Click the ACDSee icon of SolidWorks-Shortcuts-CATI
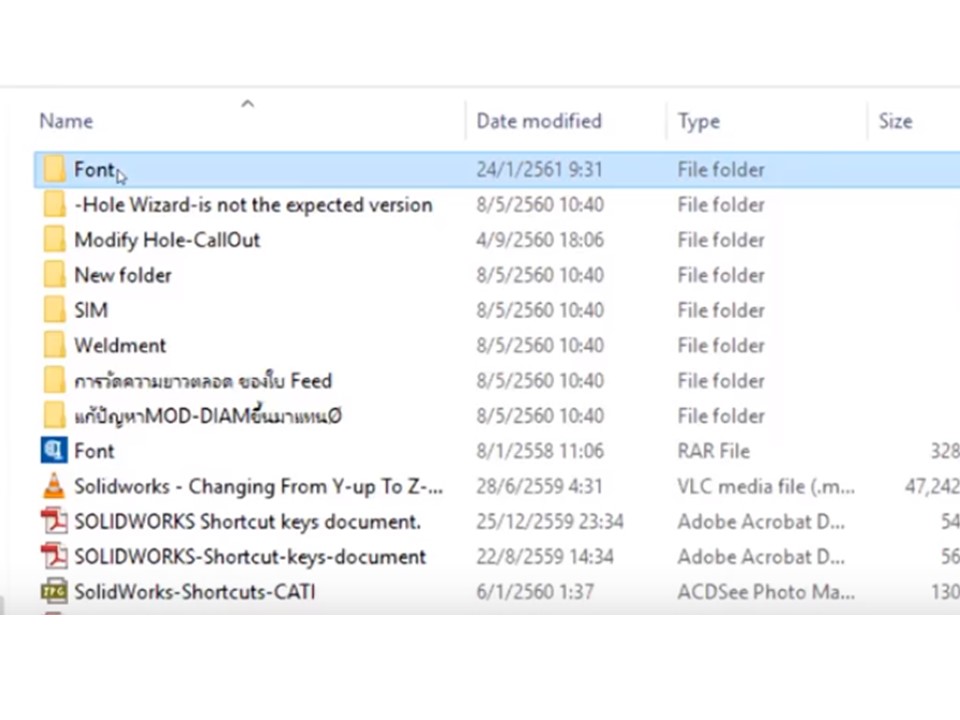The height and width of the screenshot is (720, 960). click(54, 591)
